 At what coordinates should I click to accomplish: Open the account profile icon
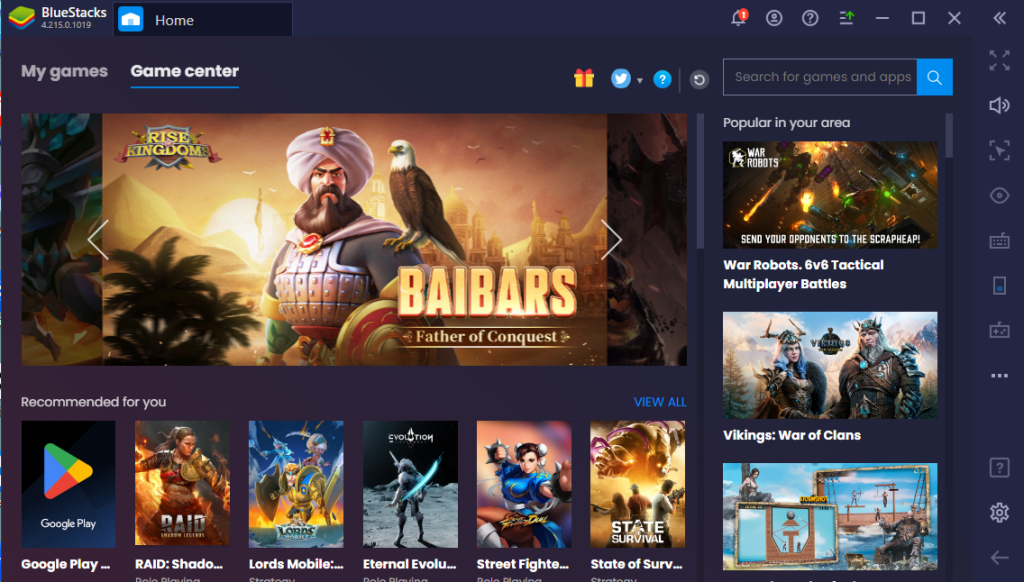[775, 18]
